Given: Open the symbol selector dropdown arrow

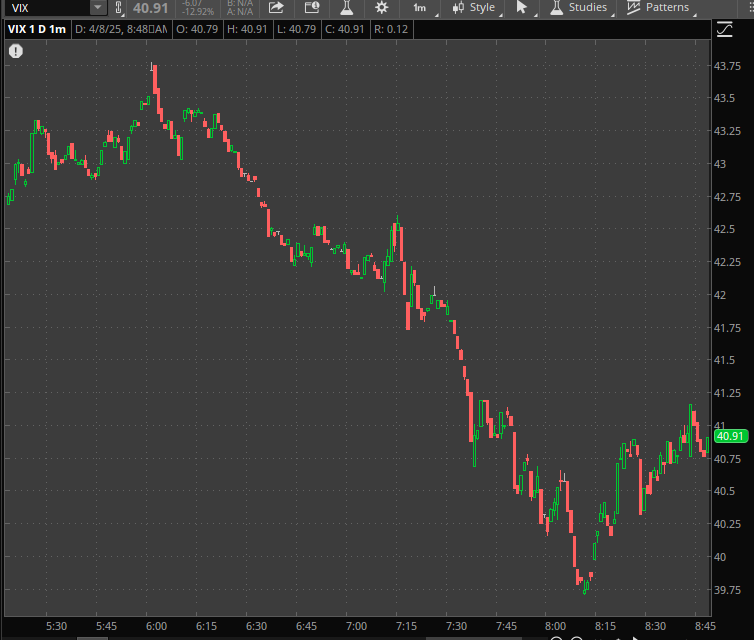Looking at the screenshot, I should [x=98, y=8].
